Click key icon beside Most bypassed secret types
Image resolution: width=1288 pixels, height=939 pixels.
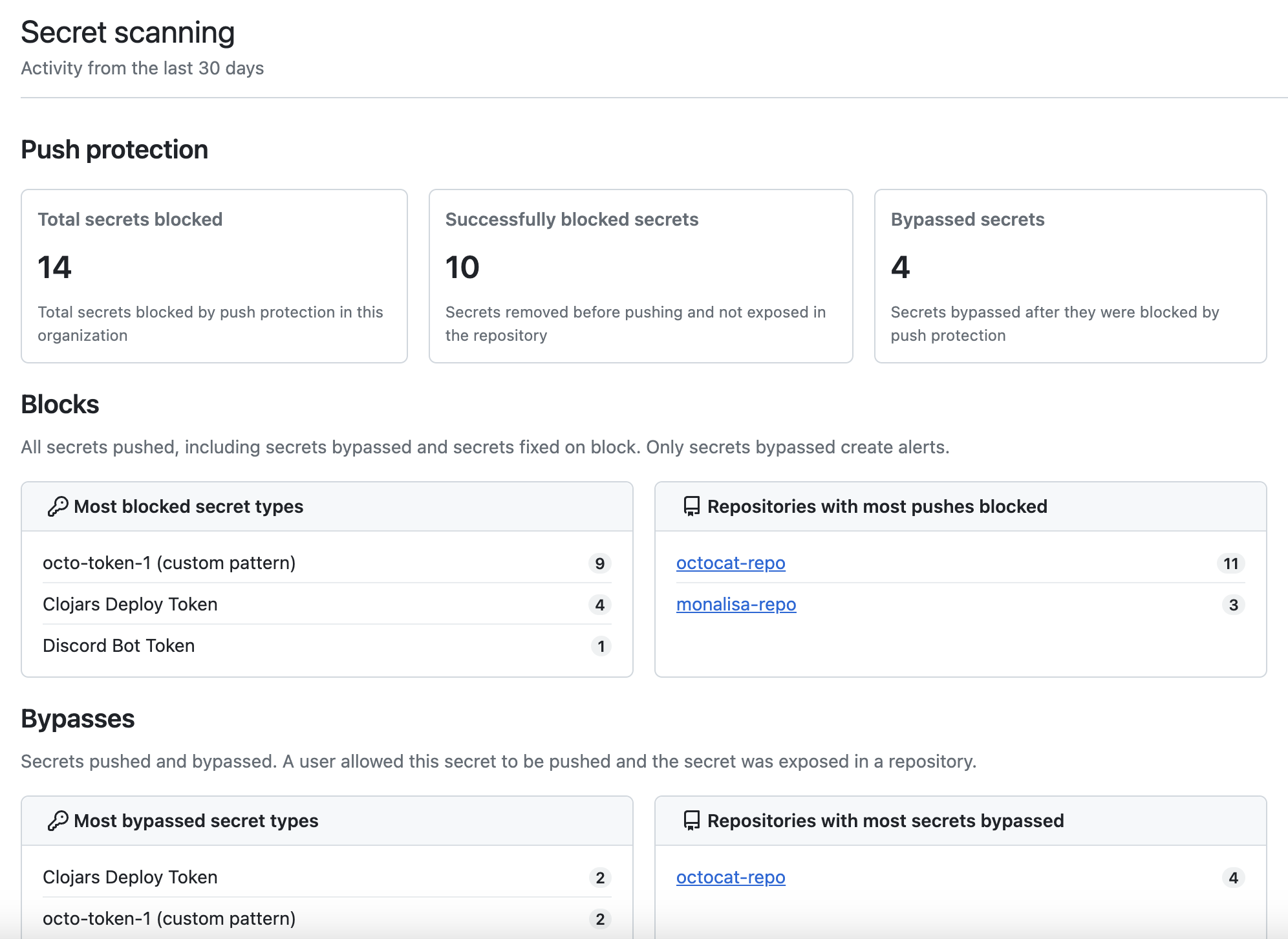58,821
